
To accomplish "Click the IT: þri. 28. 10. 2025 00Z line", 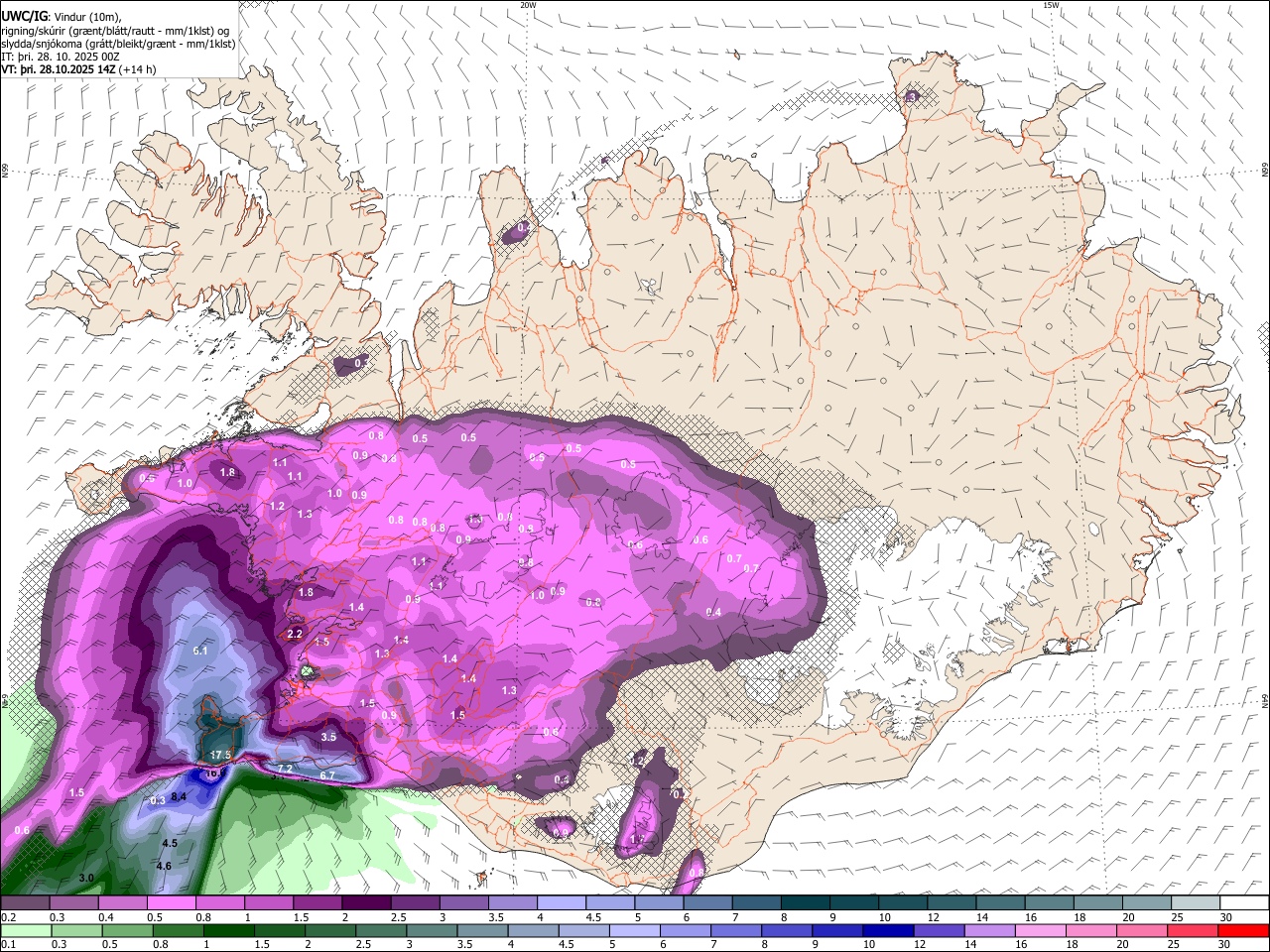I will (x=60, y=57).
